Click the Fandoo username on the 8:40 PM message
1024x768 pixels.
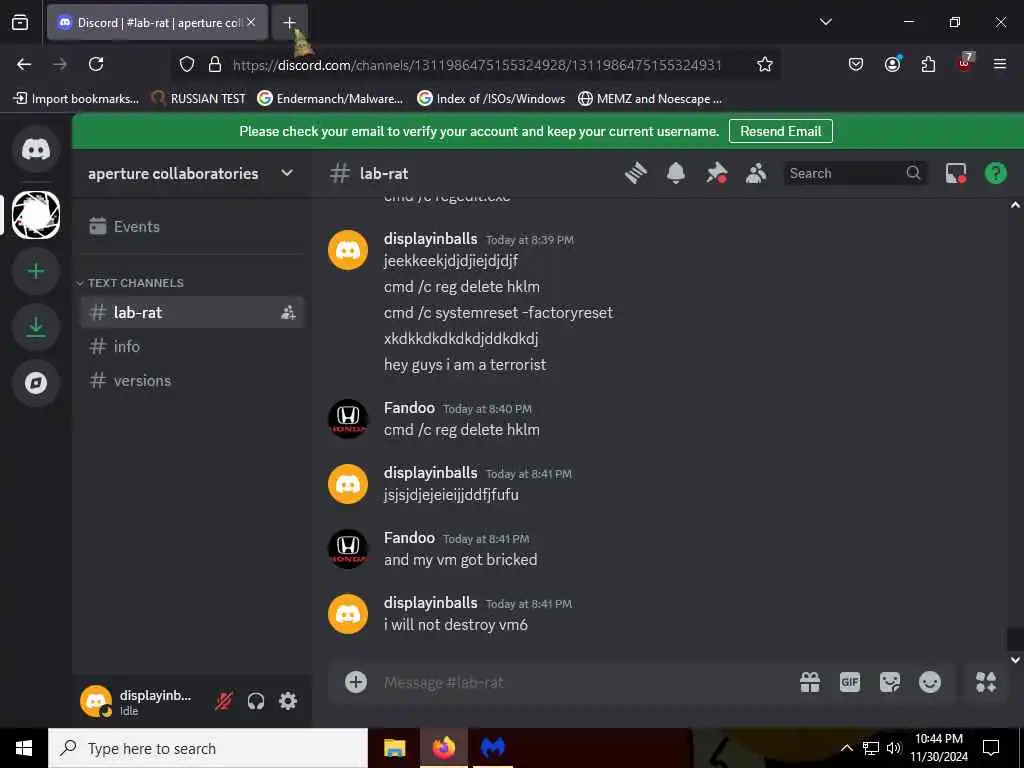coord(409,408)
